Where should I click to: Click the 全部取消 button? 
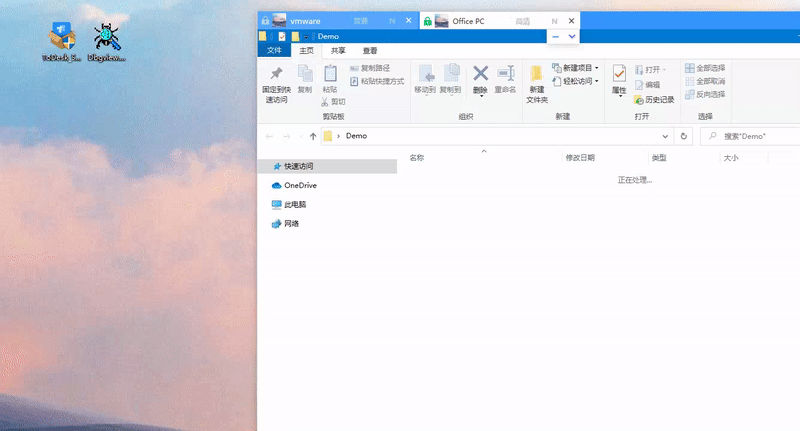coord(705,81)
